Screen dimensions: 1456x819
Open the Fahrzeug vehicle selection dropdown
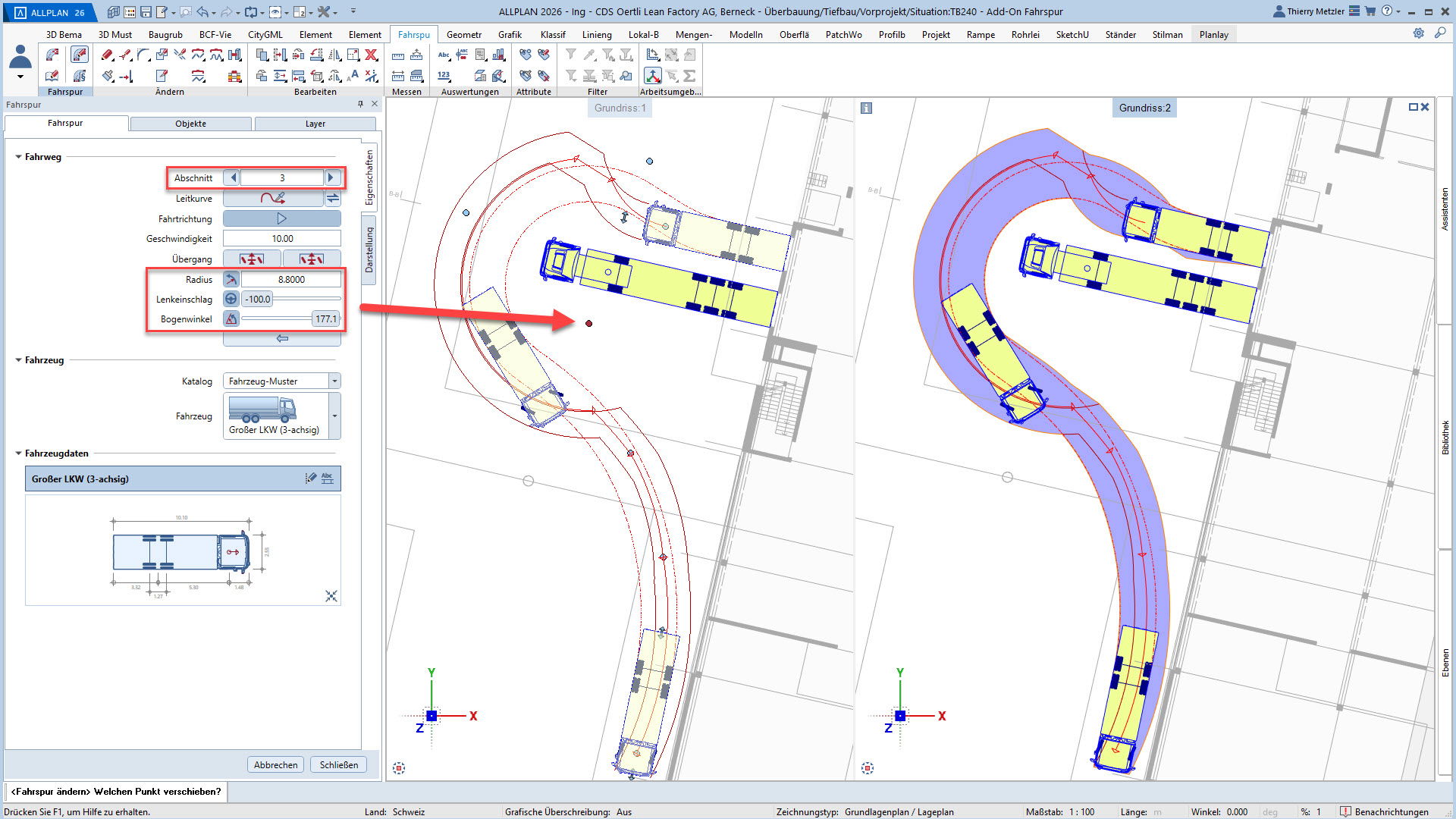[334, 416]
